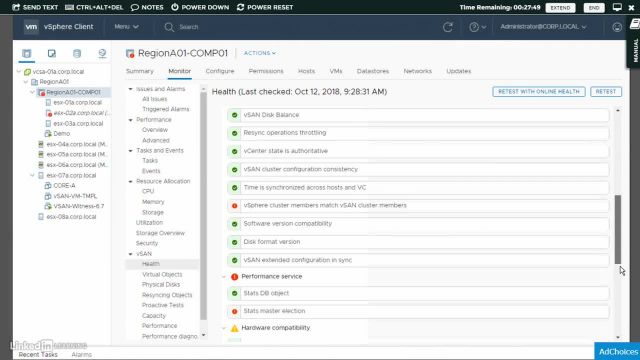The image size is (640, 360).
Task: Click RETEST WITH ONLINE HEALTH button
Action: tap(539, 91)
